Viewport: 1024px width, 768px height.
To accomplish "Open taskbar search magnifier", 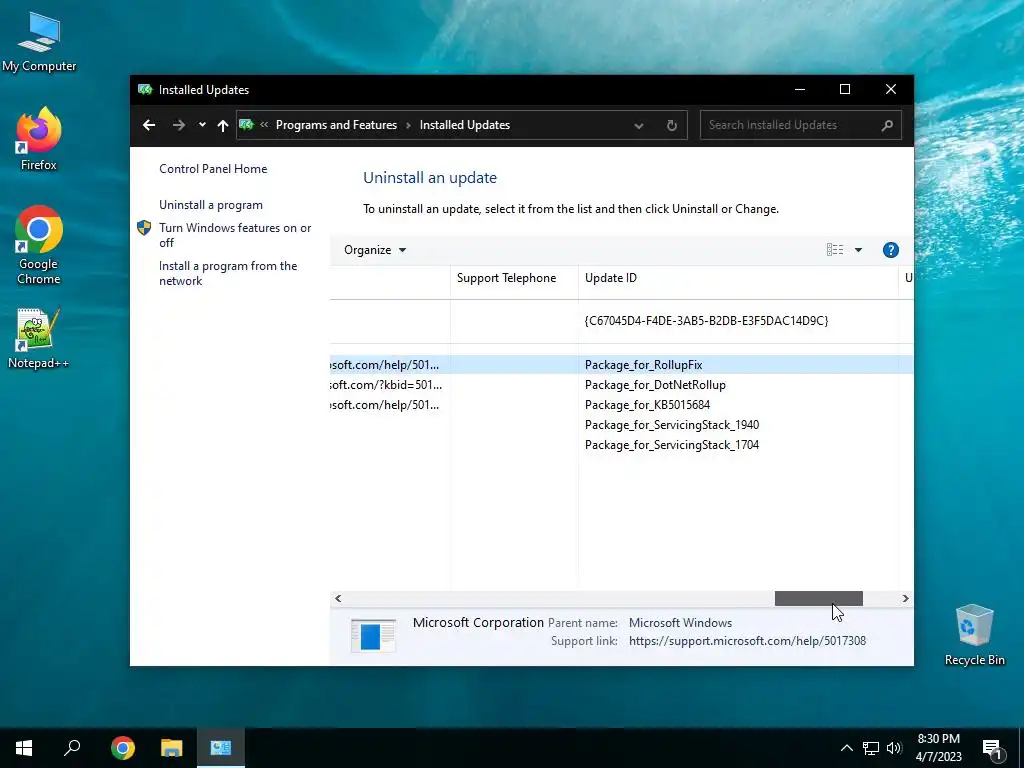I will (x=72, y=748).
